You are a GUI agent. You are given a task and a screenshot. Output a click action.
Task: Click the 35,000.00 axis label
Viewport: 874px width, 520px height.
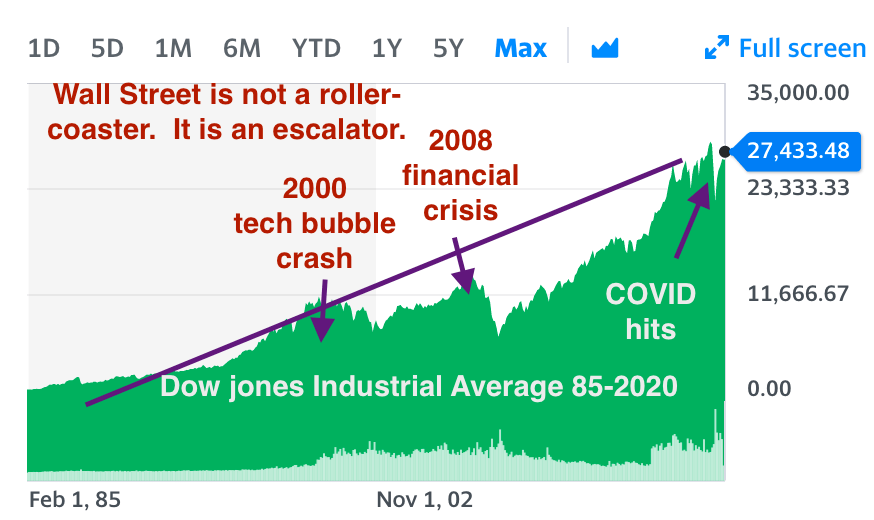pos(798,93)
